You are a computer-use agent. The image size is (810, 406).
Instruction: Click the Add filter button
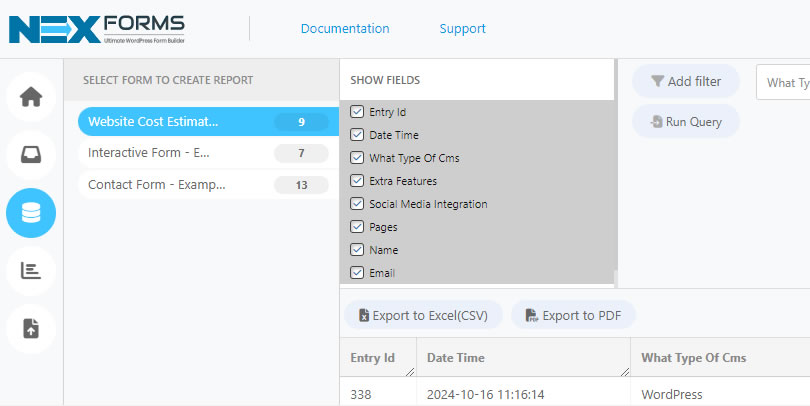point(686,81)
